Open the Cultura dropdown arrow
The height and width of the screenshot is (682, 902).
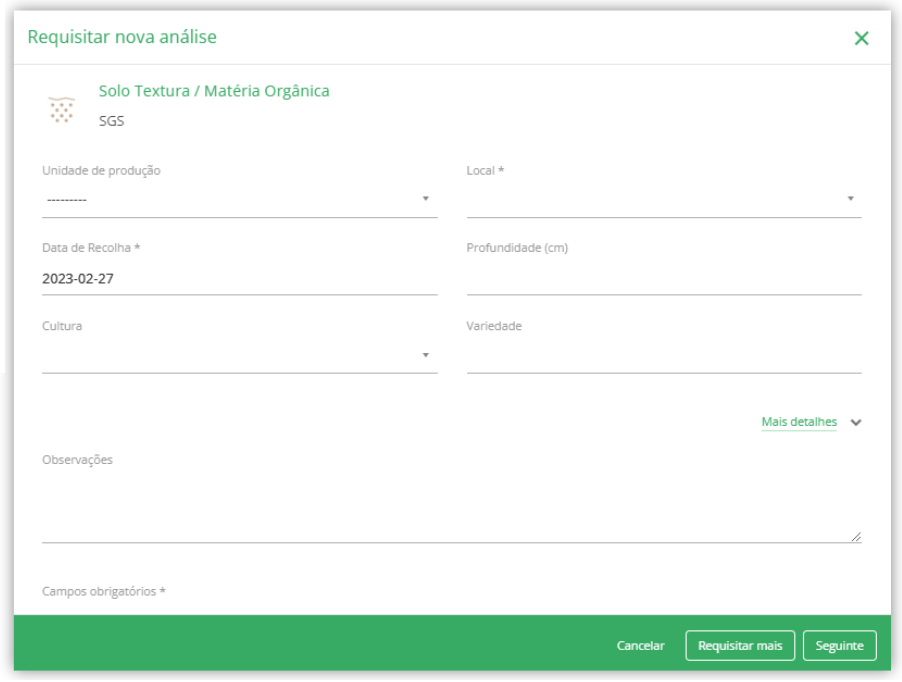426,355
